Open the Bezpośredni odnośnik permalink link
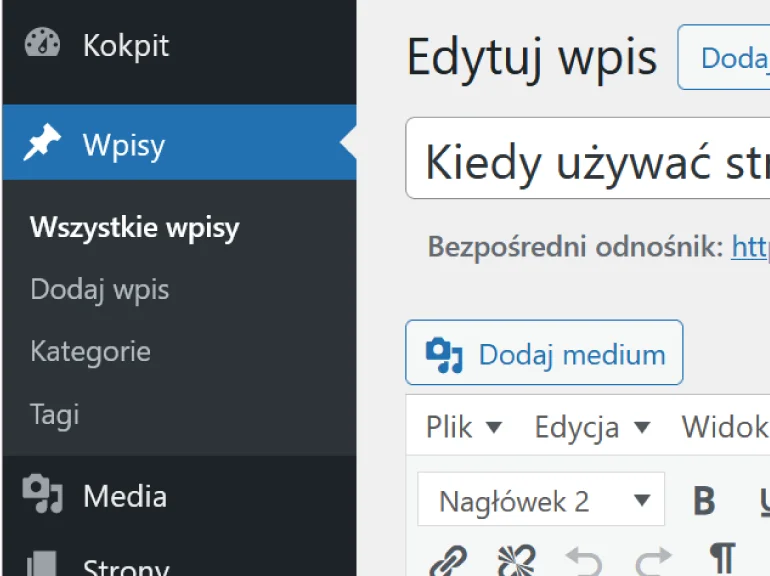Viewport: 770px width, 576px height. (x=750, y=246)
